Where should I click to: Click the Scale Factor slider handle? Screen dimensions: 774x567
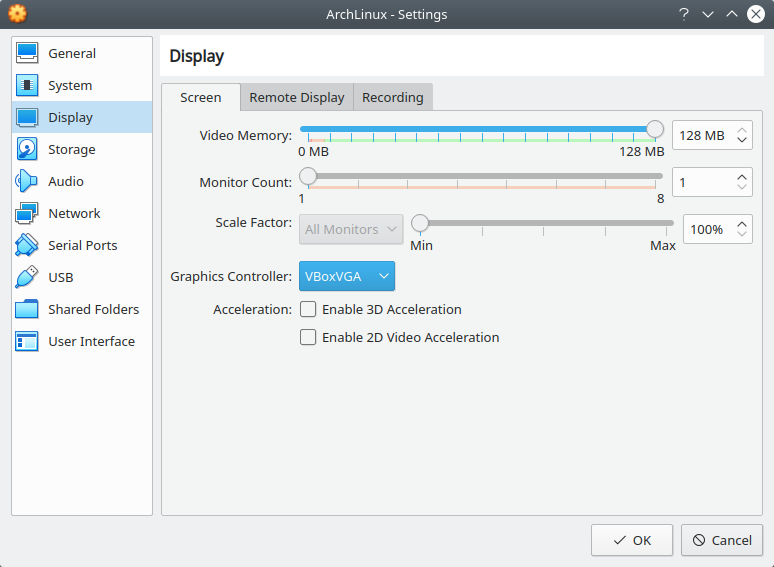[420, 223]
